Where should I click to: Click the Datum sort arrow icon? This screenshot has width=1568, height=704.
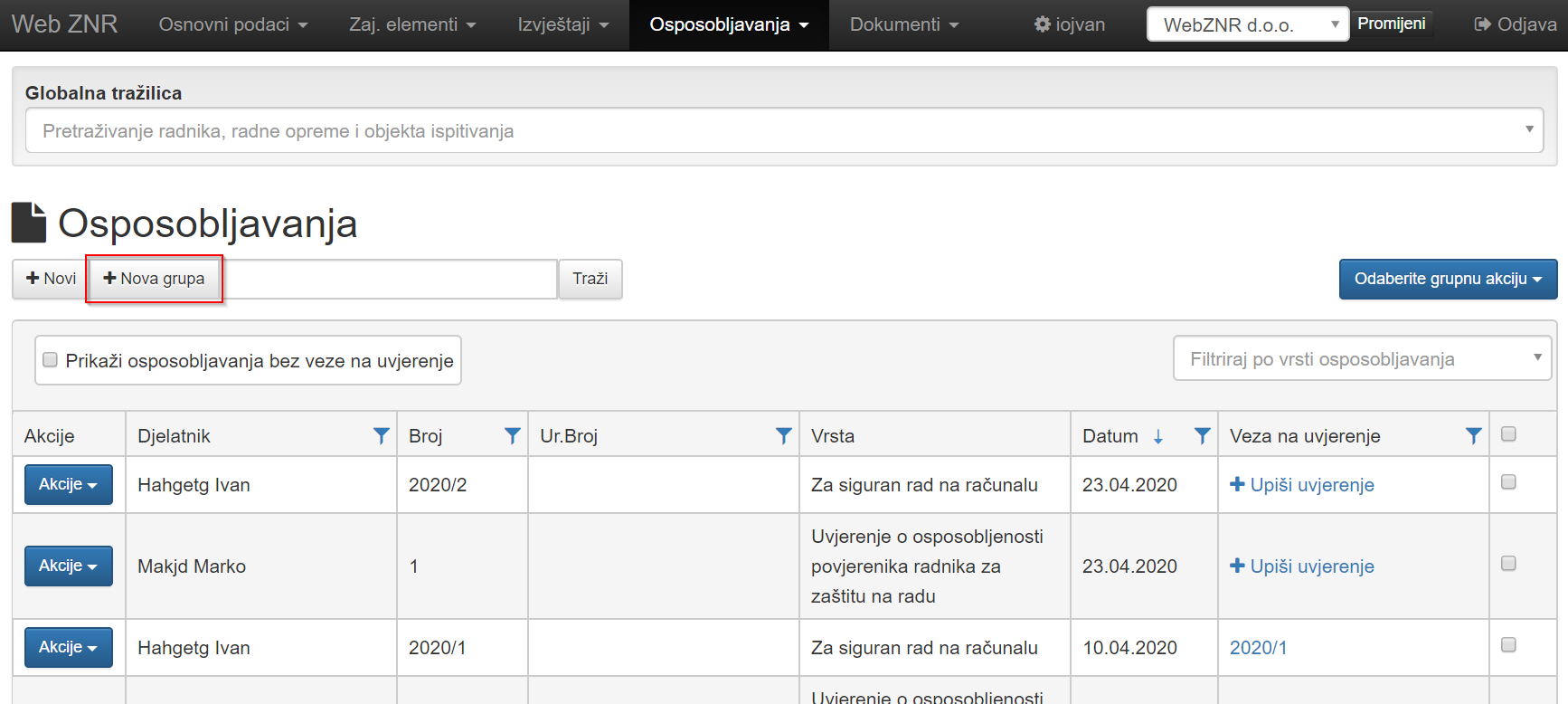[x=1158, y=437]
